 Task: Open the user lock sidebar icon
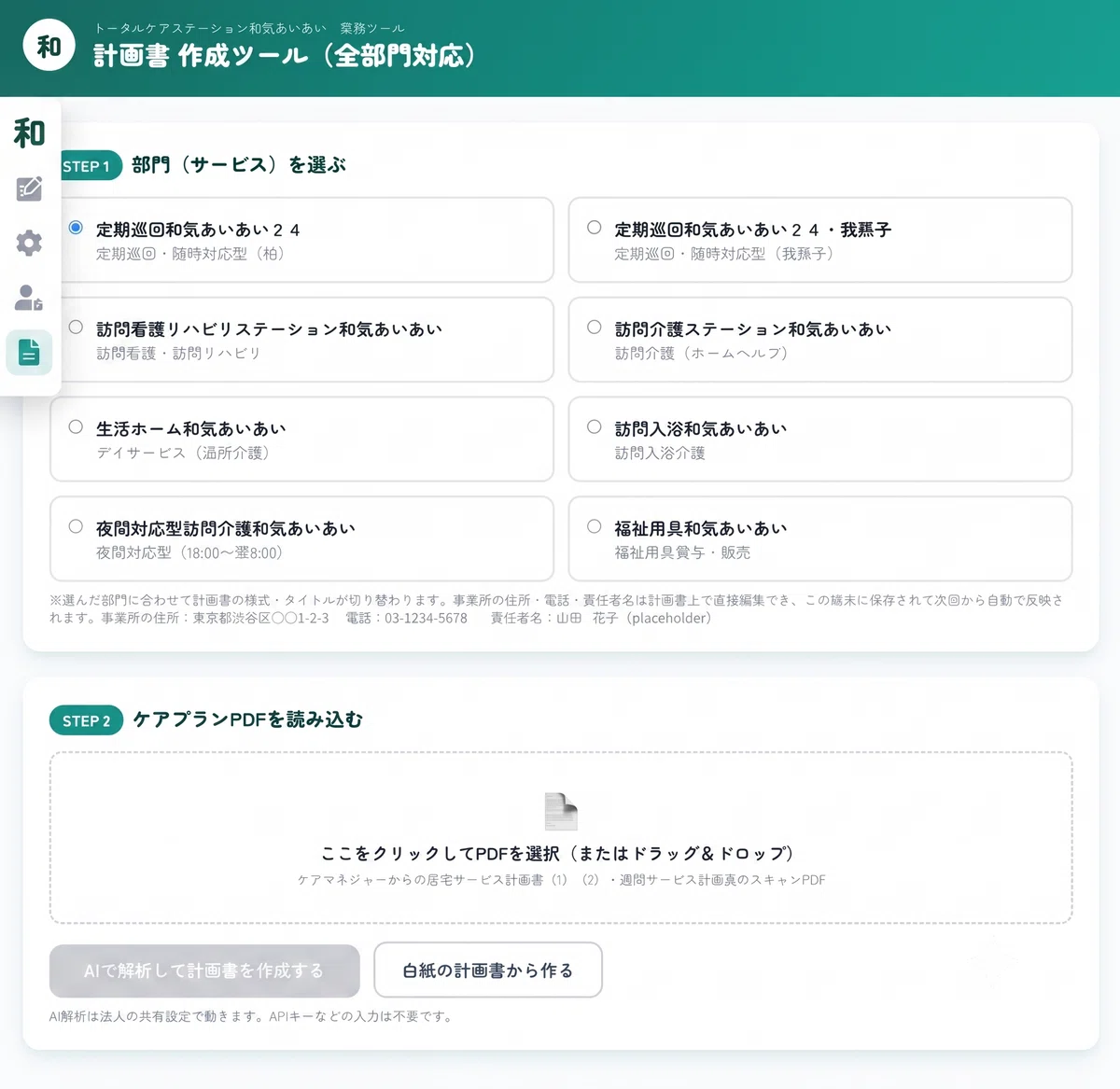coord(29,298)
